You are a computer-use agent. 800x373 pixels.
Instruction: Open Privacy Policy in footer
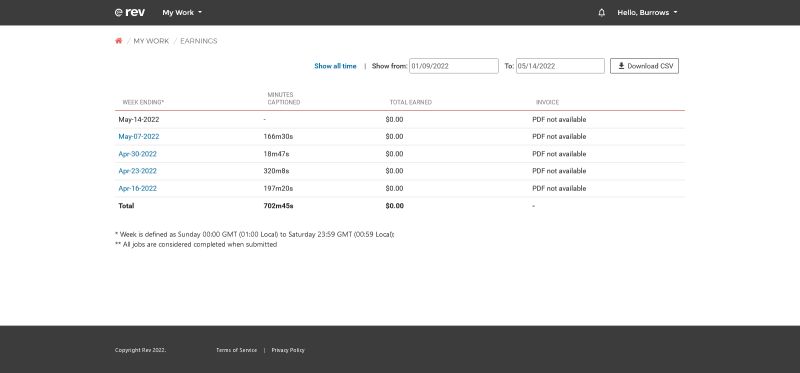pyautogui.click(x=288, y=350)
